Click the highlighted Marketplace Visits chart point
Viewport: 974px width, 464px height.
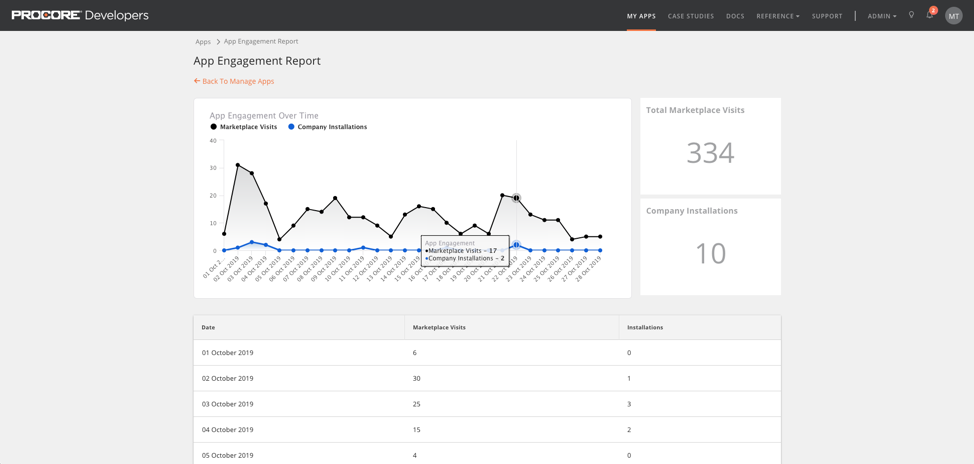(x=516, y=198)
